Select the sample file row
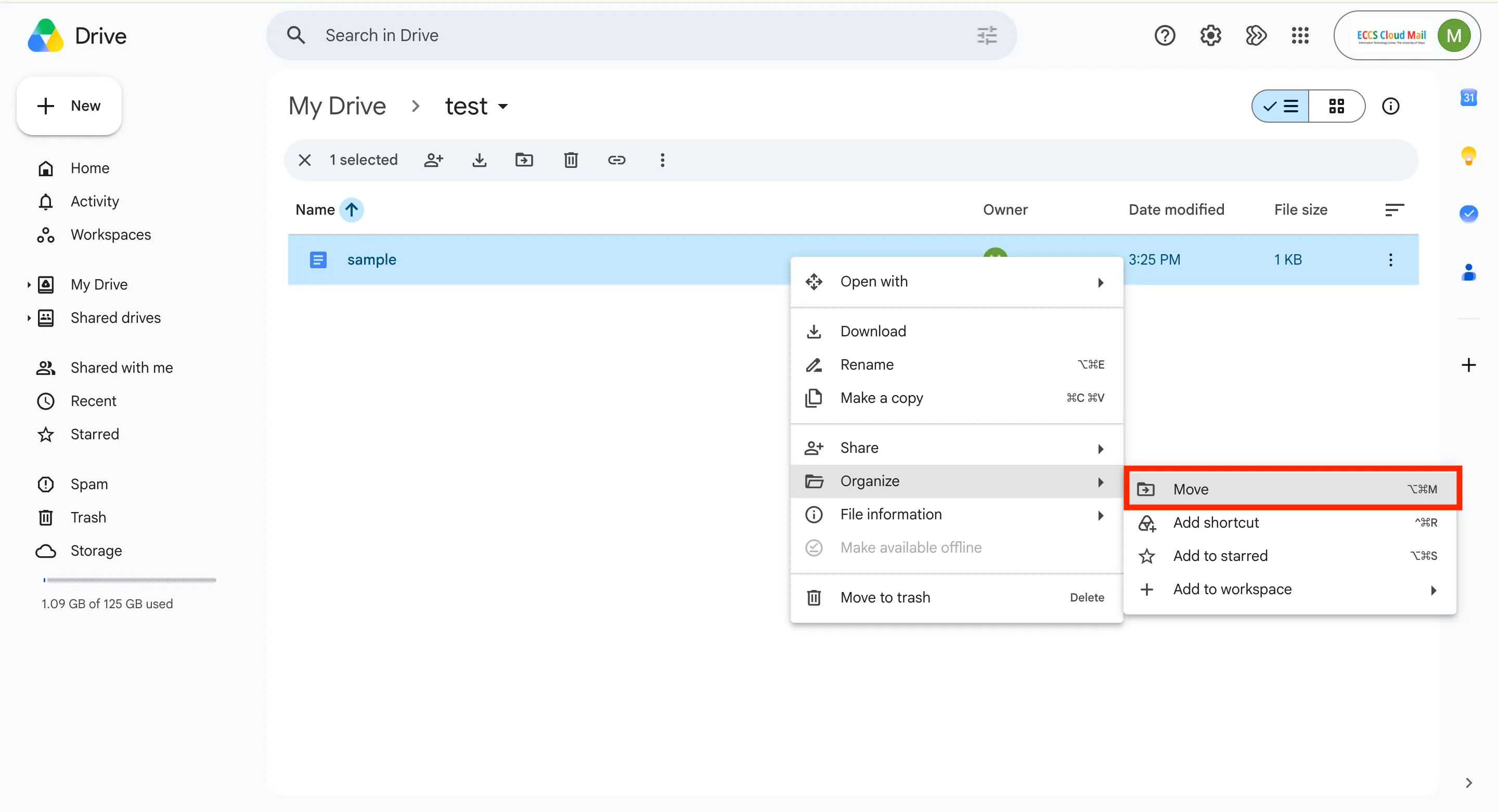Image resolution: width=1498 pixels, height=812 pixels. (x=853, y=260)
